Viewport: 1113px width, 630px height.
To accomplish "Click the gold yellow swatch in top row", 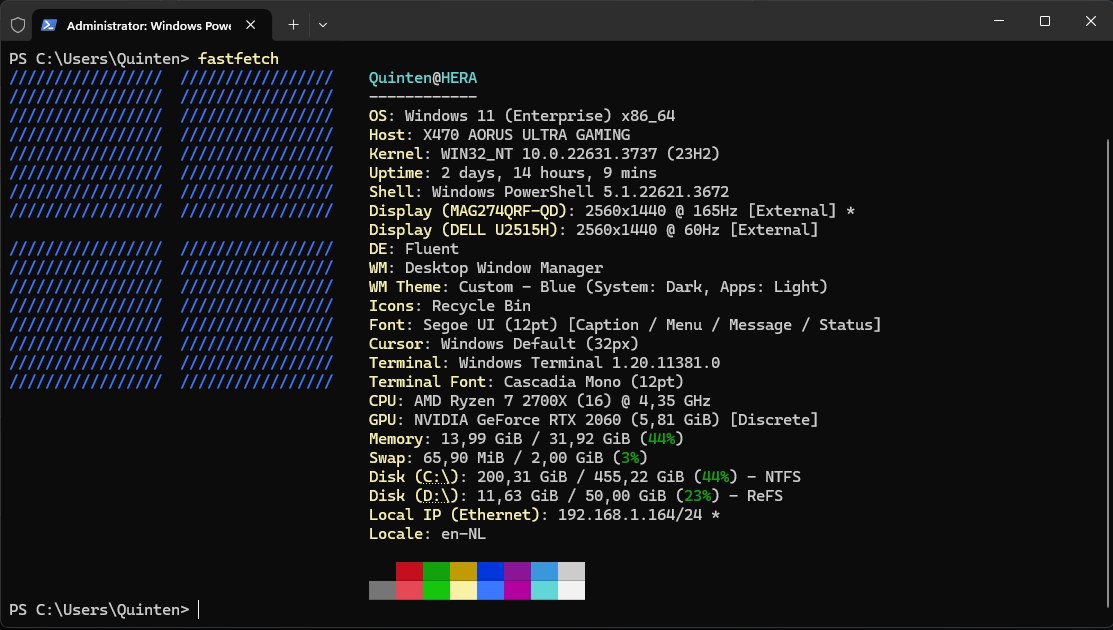I will [x=463, y=571].
